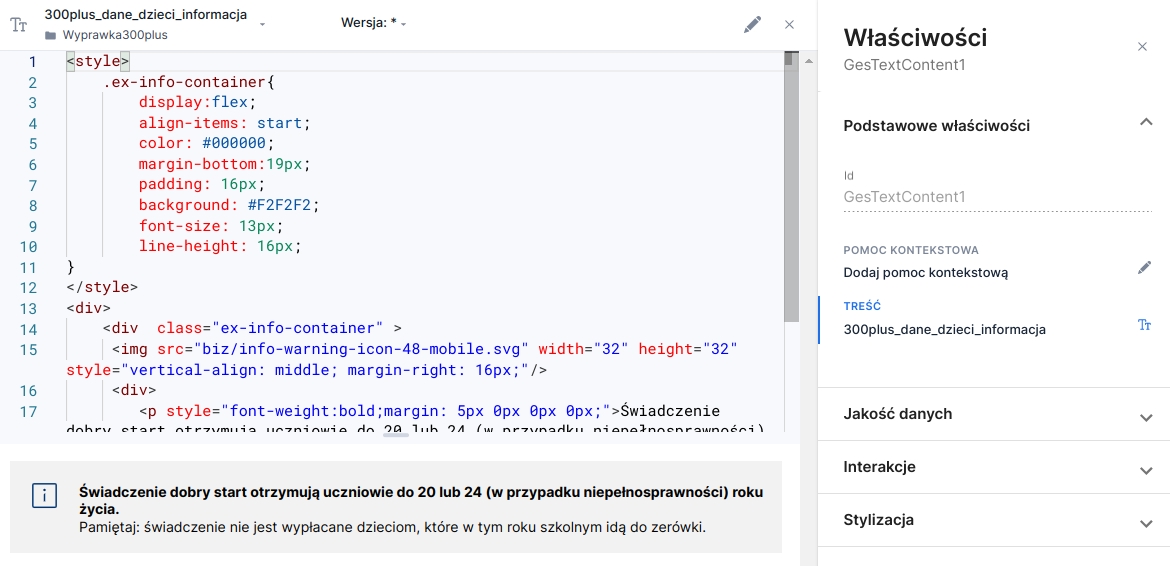Open the Wersja version dropdown
1170x566 pixels.
pos(374,23)
